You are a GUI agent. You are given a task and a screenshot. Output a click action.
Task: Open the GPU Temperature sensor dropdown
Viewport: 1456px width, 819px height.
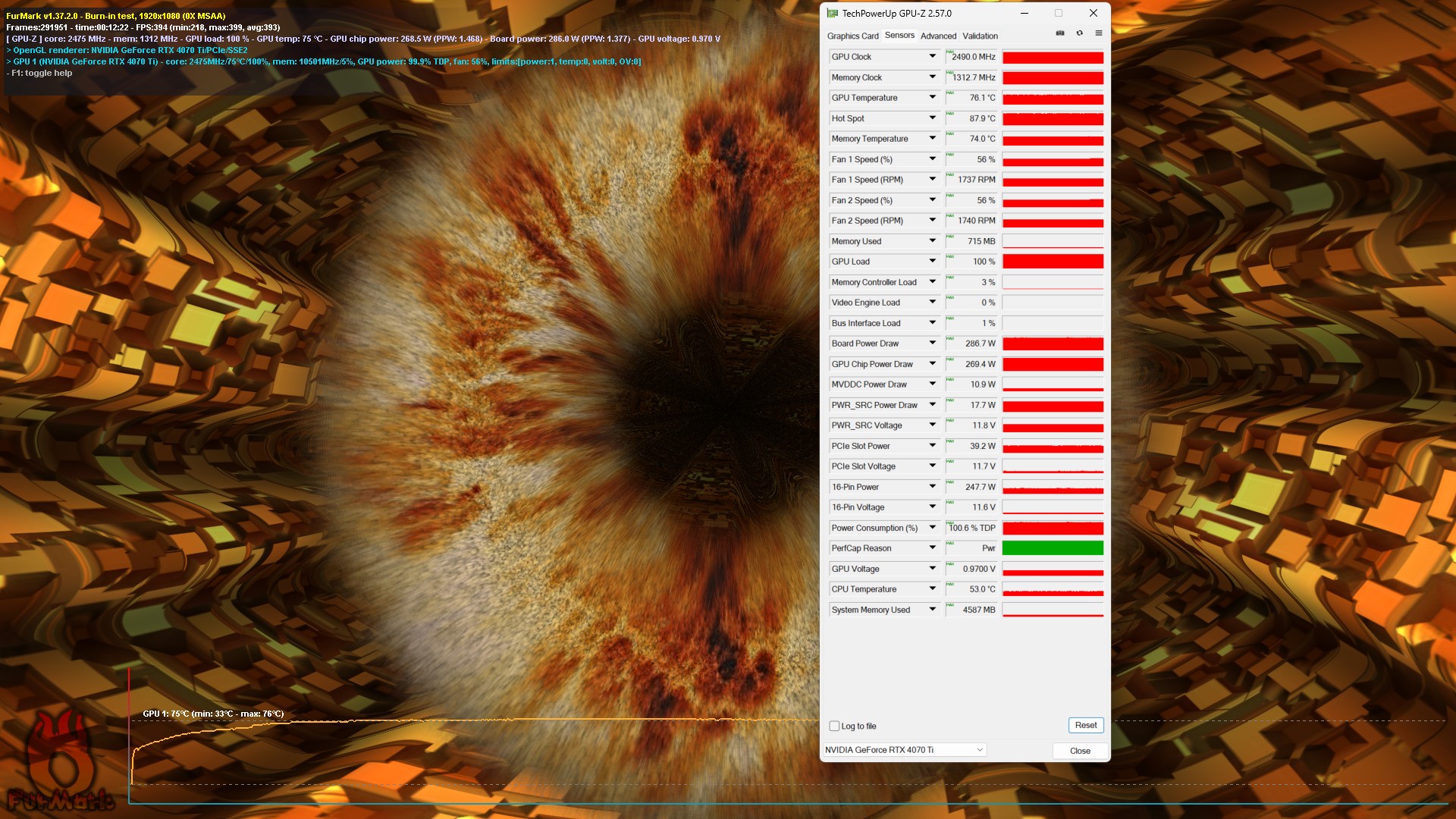[932, 98]
